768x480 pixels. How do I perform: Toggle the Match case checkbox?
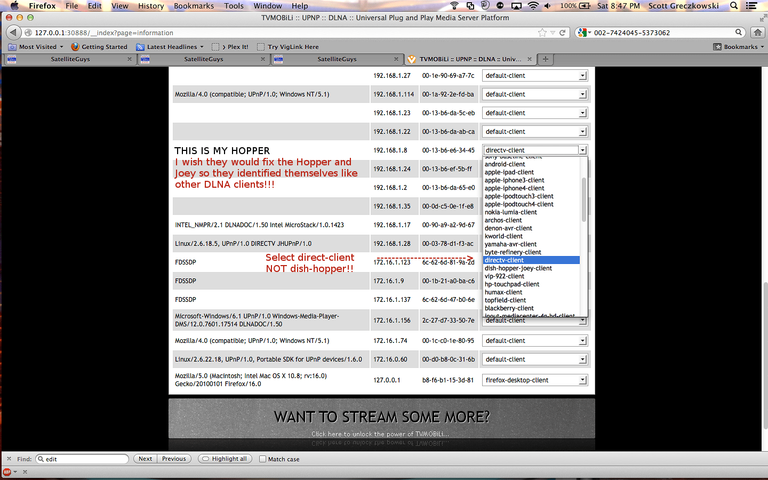[x=263, y=459]
